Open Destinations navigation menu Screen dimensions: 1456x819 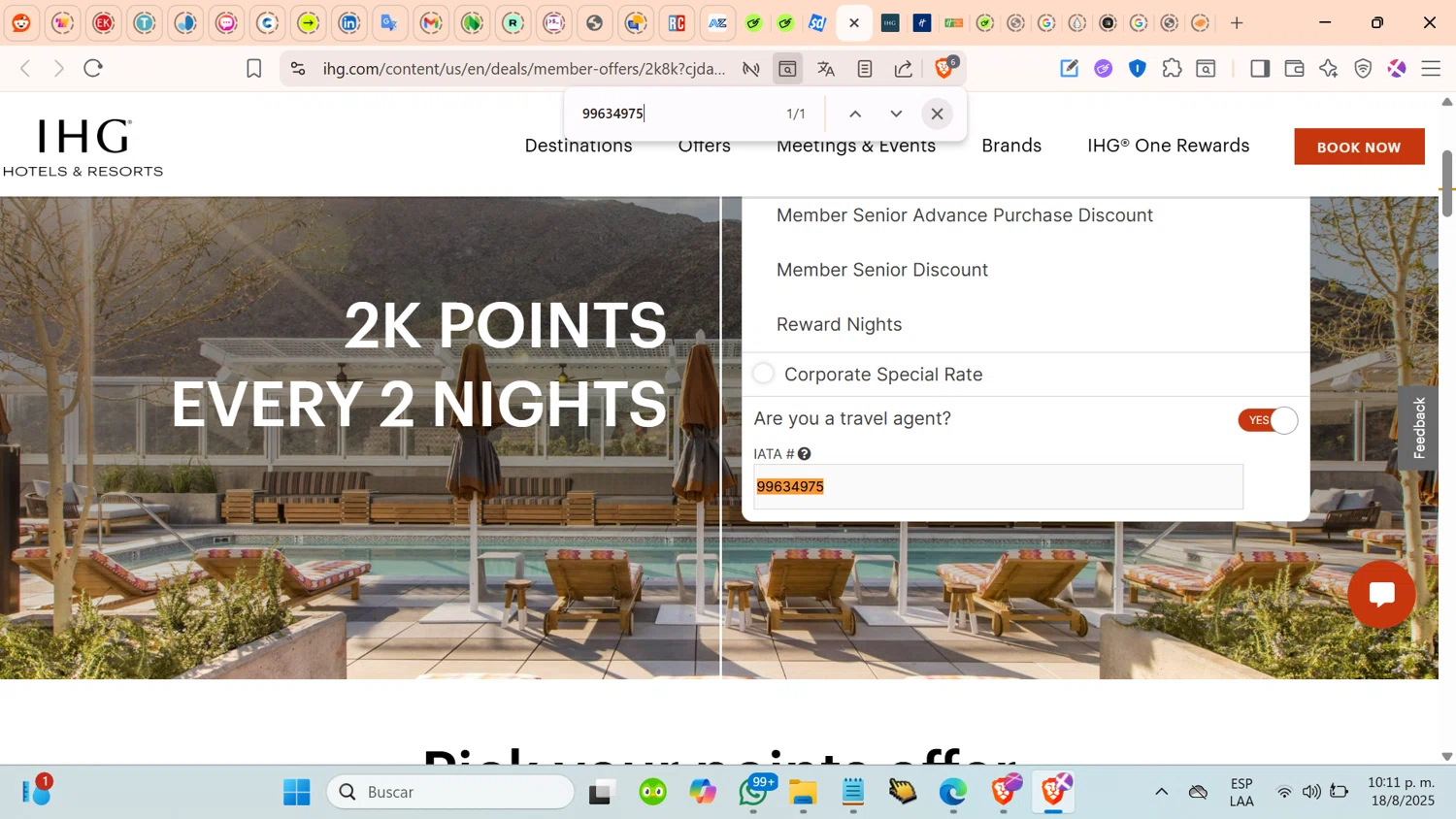click(x=579, y=147)
